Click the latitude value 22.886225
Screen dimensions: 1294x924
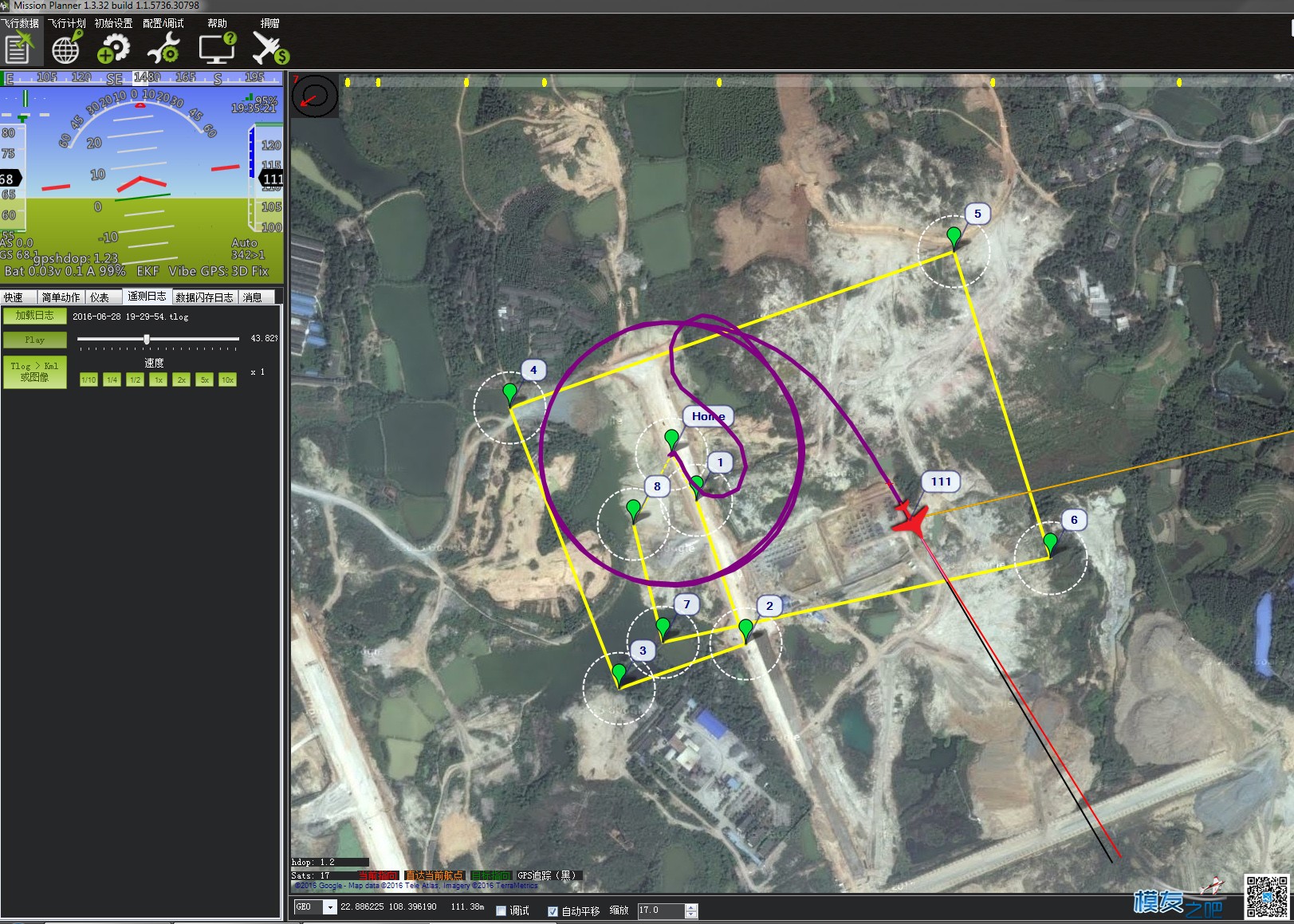(x=362, y=907)
